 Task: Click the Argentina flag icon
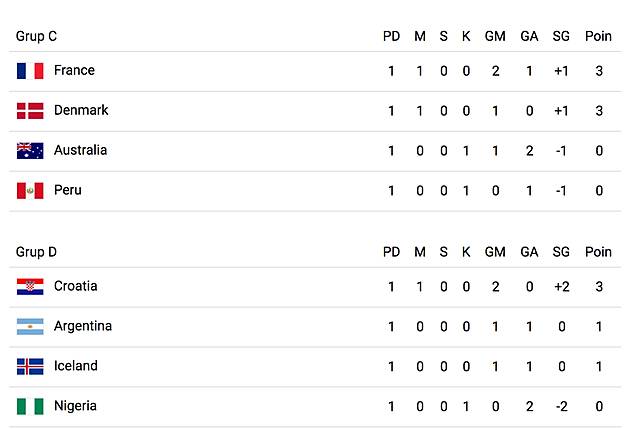tap(30, 326)
